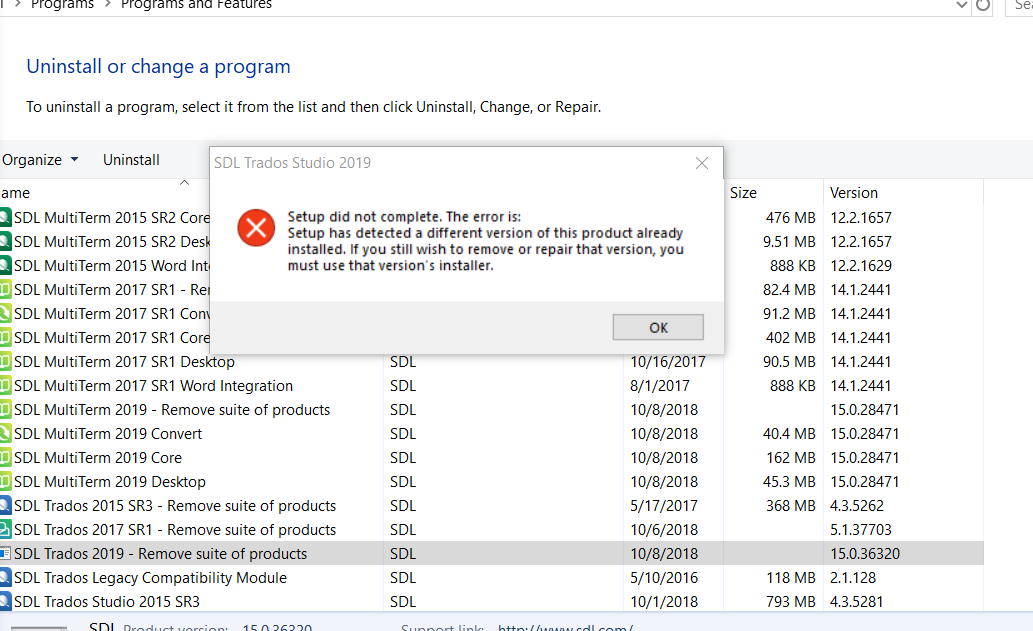
Task: Click version 5.1.37703 for Trados 2017 SR1
Action: click(x=860, y=530)
